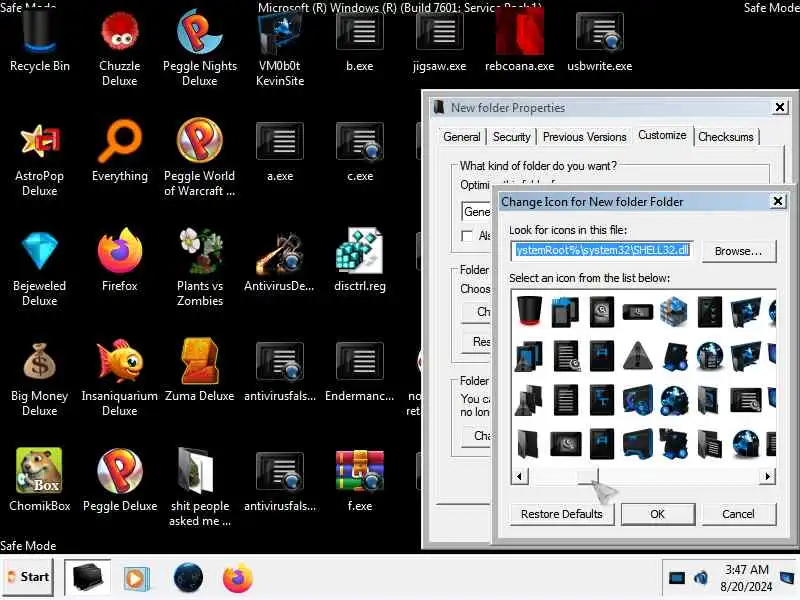Select the Insaniquarium Deluxe shortcut
Viewport: 800px width, 600px height.
click(x=119, y=379)
